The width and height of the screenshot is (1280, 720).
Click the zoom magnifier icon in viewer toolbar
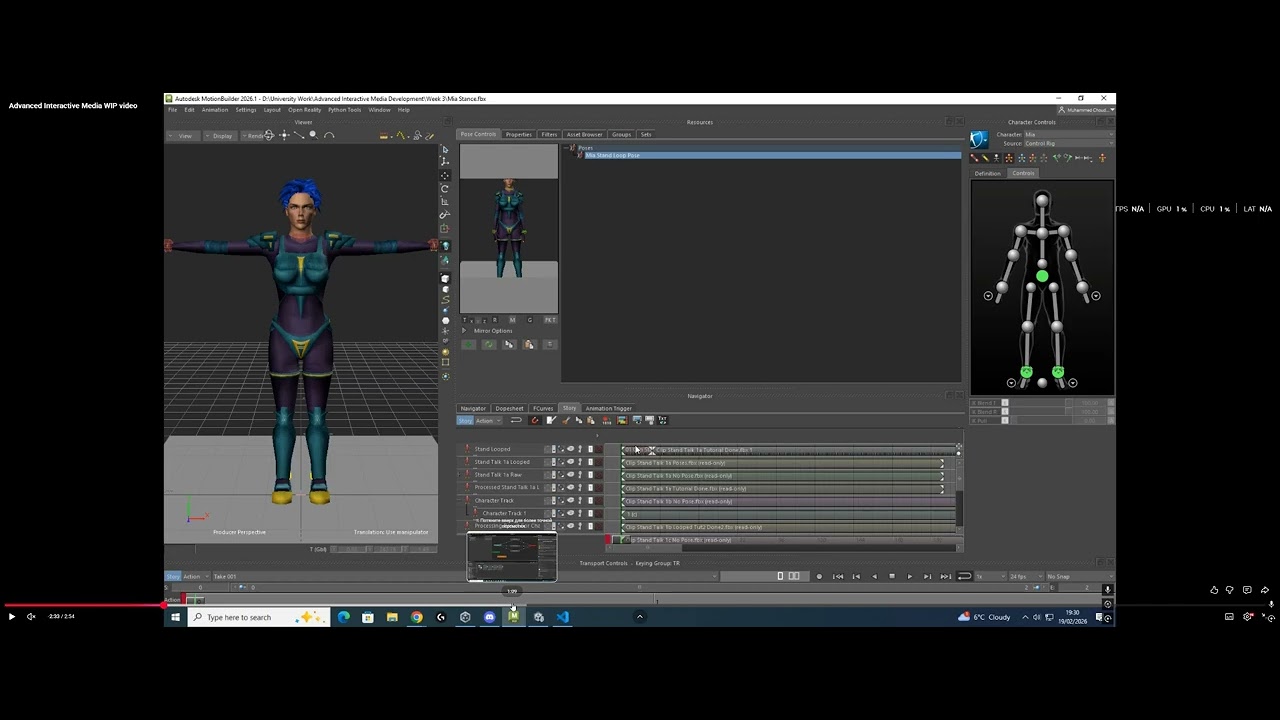(x=313, y=135)
